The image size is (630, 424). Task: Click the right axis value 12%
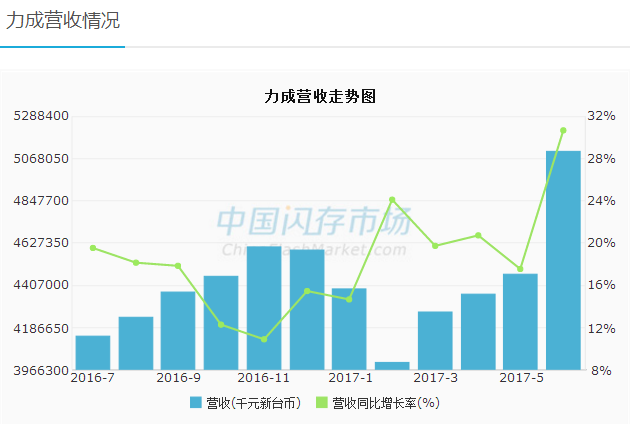[x=601, y=329]
